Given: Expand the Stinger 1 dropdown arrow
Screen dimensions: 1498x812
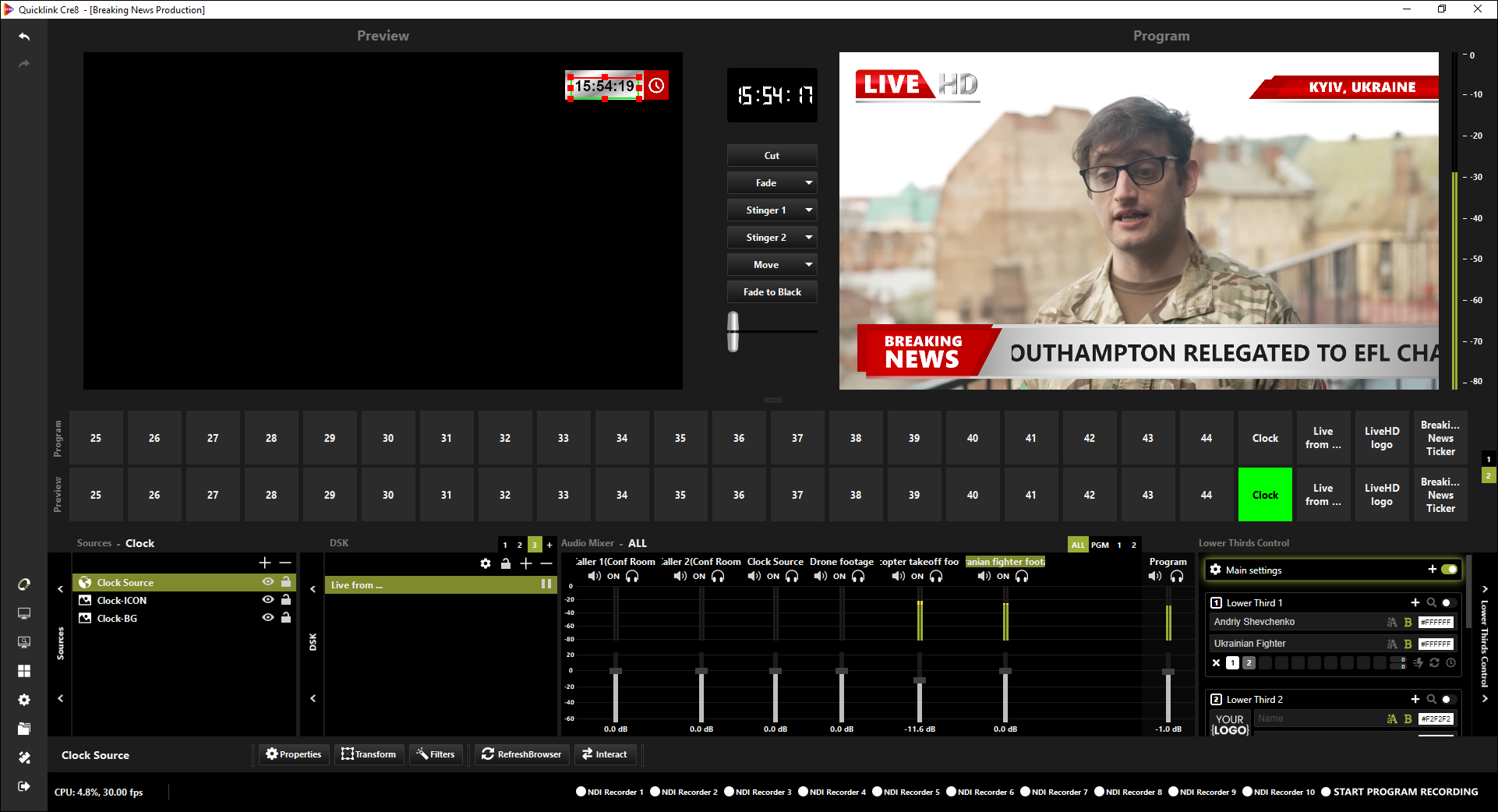Looking at the screenshot, I should pyautogui.click(x=809, y=210).
